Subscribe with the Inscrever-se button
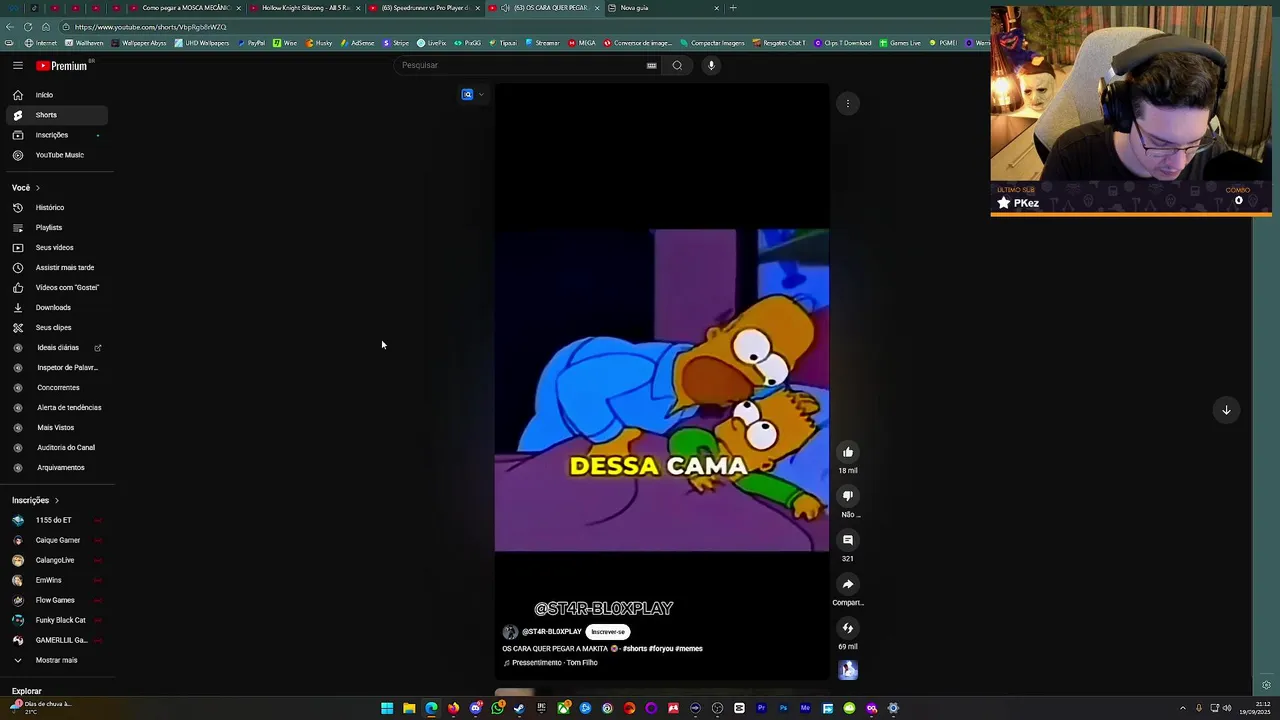Viewport: 1280px width, 720px height. coord(608,632)
